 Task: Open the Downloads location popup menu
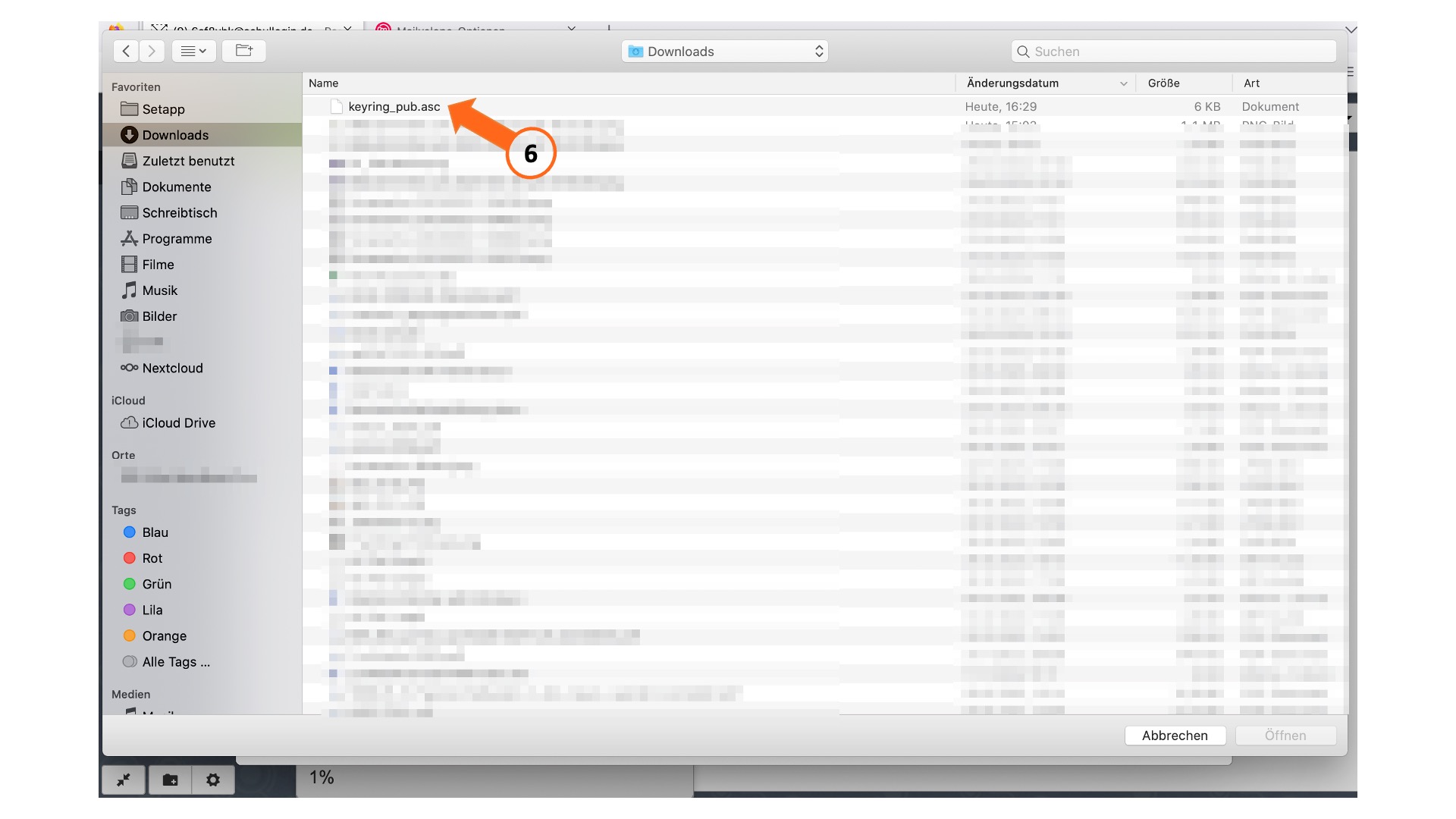click(x=725, y=51)
